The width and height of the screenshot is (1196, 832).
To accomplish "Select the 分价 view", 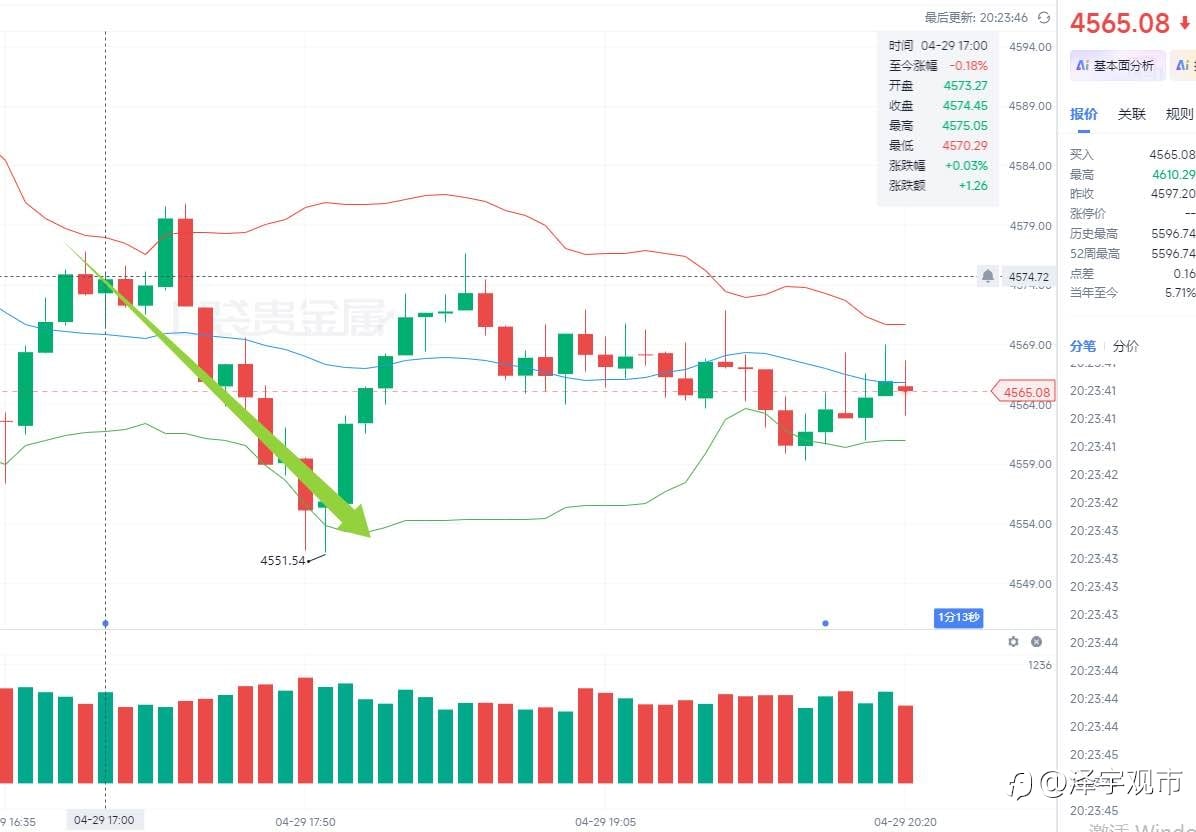I will point(1125,346).
